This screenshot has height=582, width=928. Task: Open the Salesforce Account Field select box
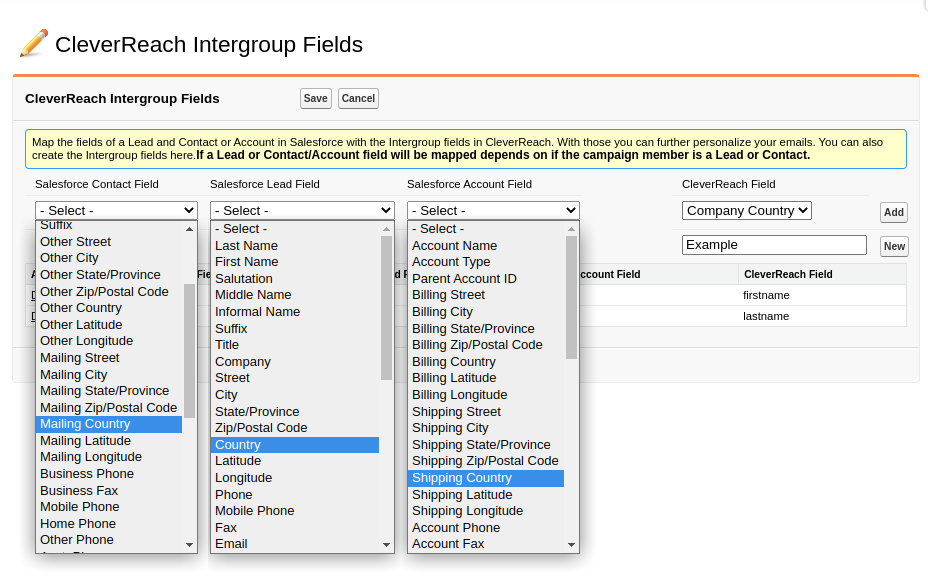493,211
